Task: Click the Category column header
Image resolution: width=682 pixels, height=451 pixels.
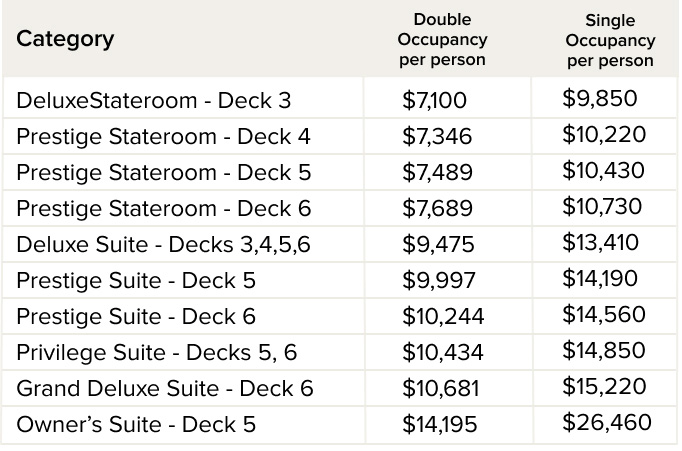Action: click(65, 40)
